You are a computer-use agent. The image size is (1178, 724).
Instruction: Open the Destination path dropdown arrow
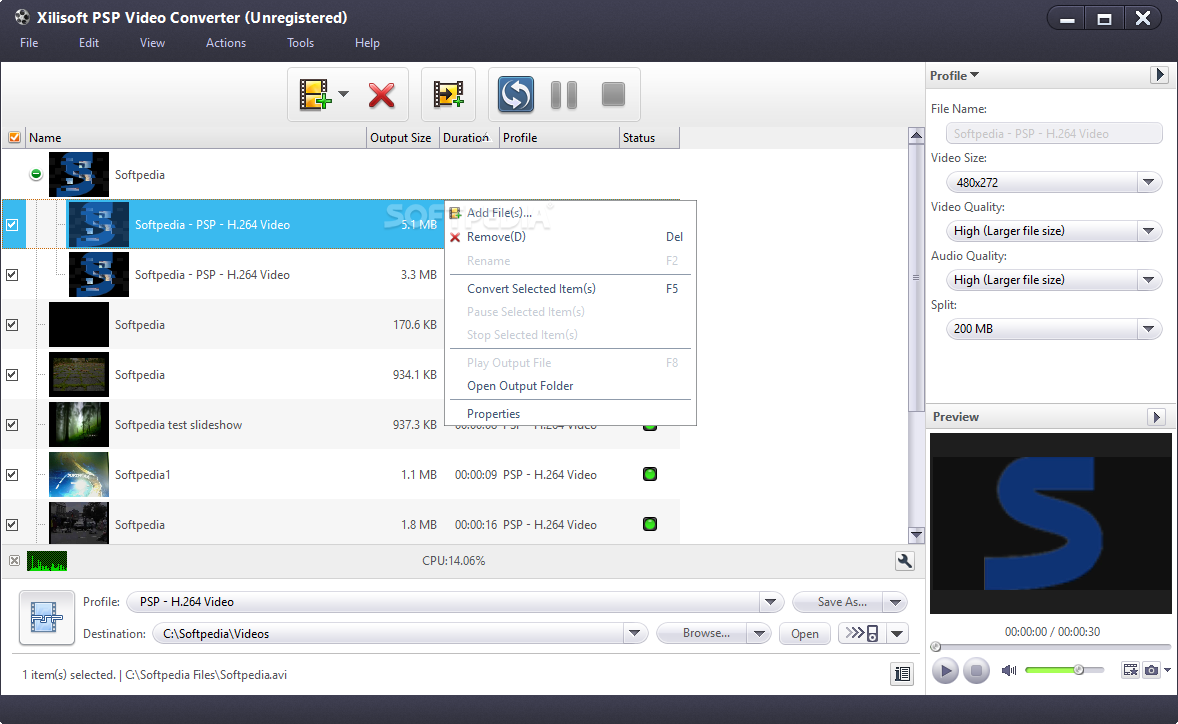(x=635, y=633)
